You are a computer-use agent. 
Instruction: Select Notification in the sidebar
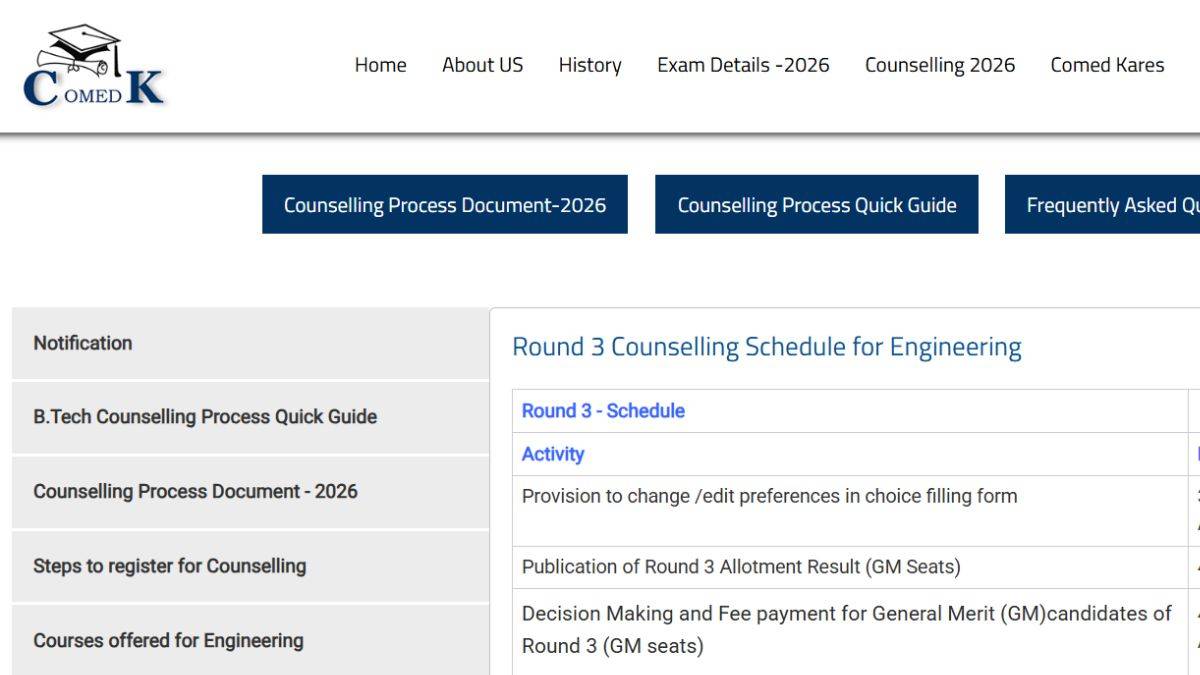point(250,343)
